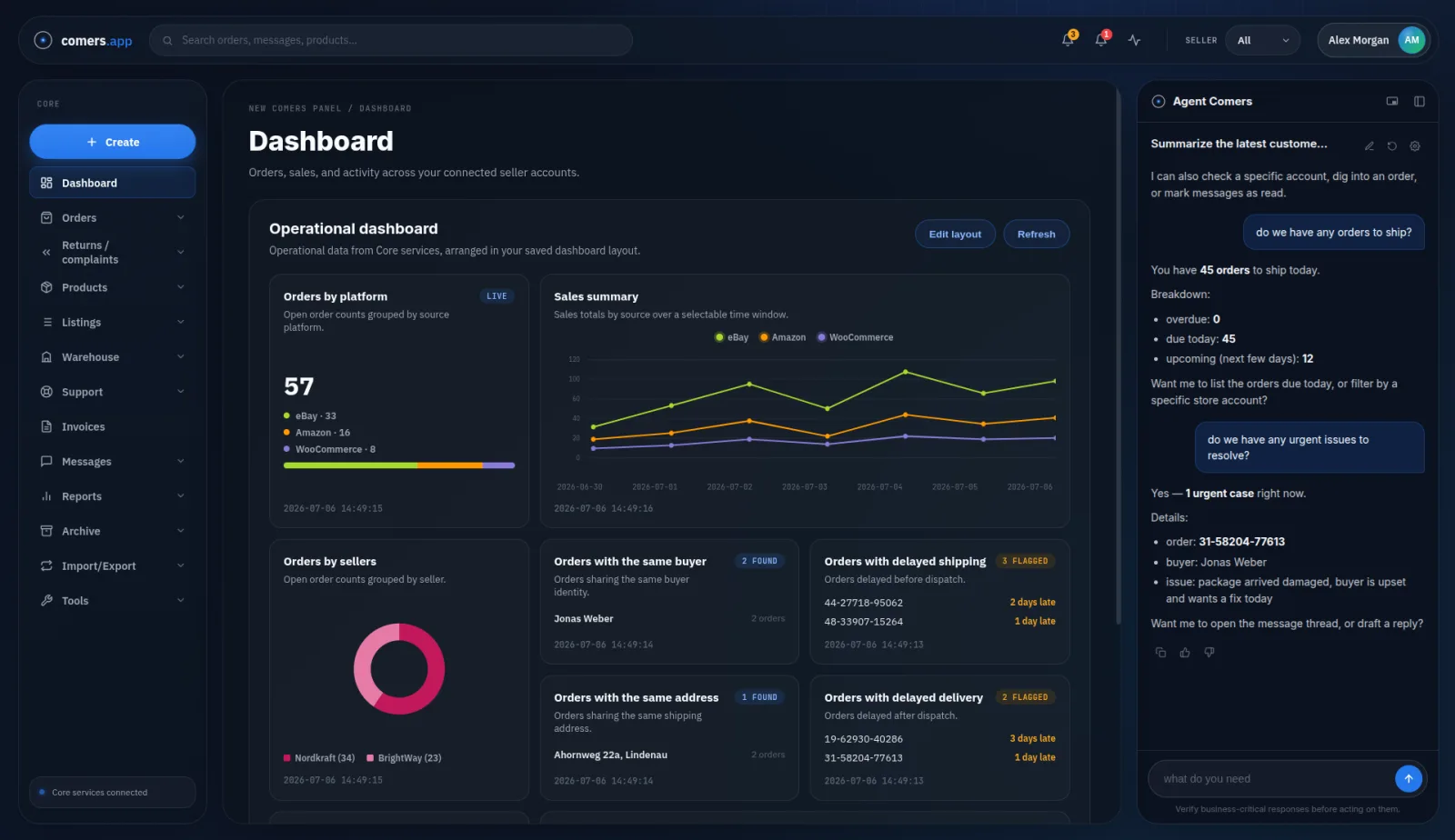Open the Warehouse menu item

coord(113,357)
